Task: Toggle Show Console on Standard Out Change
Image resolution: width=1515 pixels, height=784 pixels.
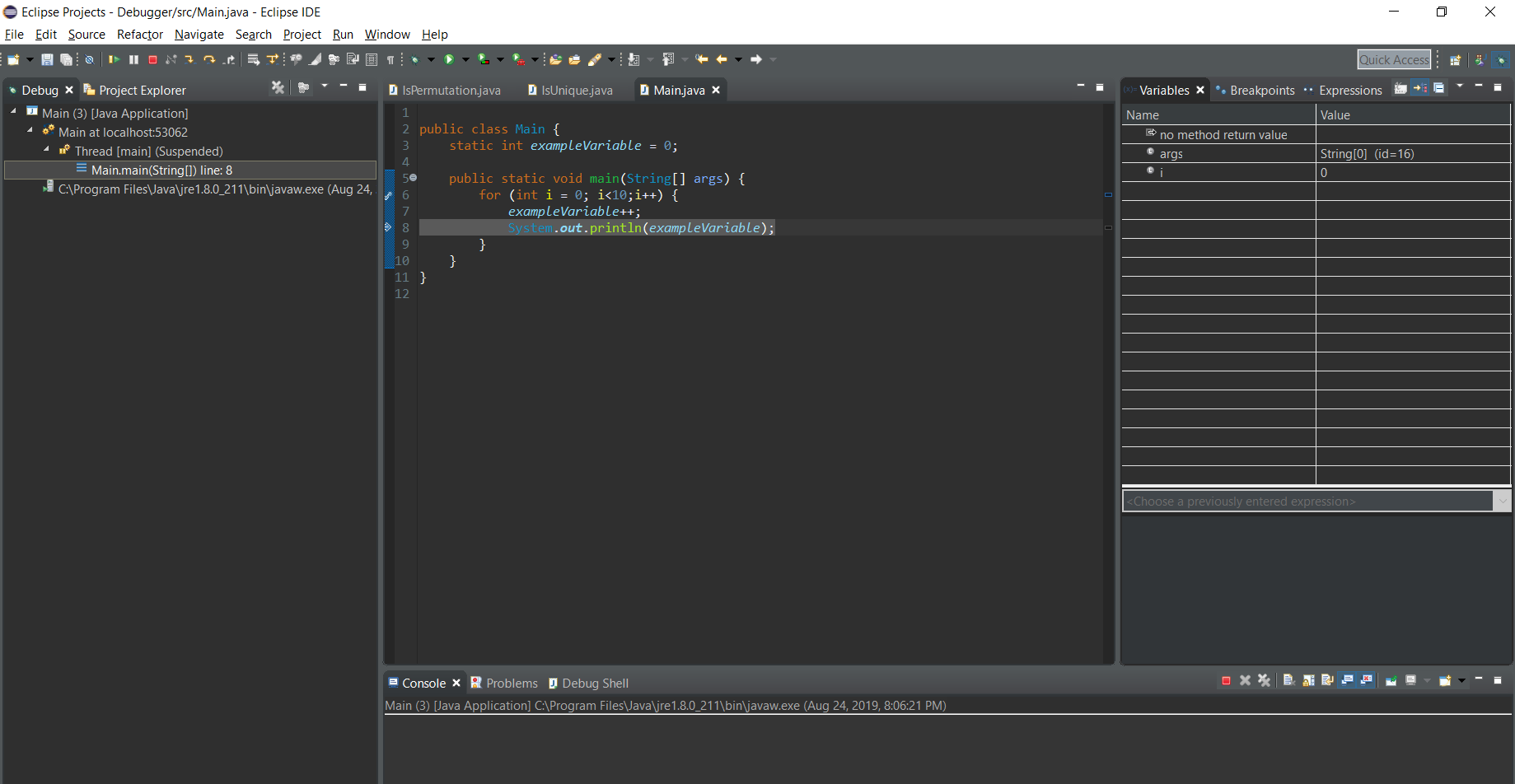Action: click(x=1347, y=680)
